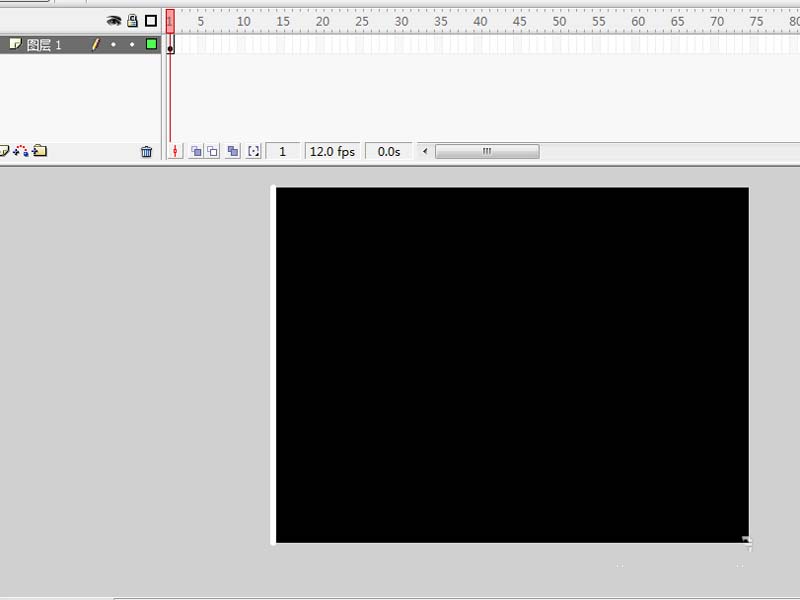Viewport: 800px width, 600px height.
Task: Enable Onion Skin Outlines
Action: click(213, 151)
